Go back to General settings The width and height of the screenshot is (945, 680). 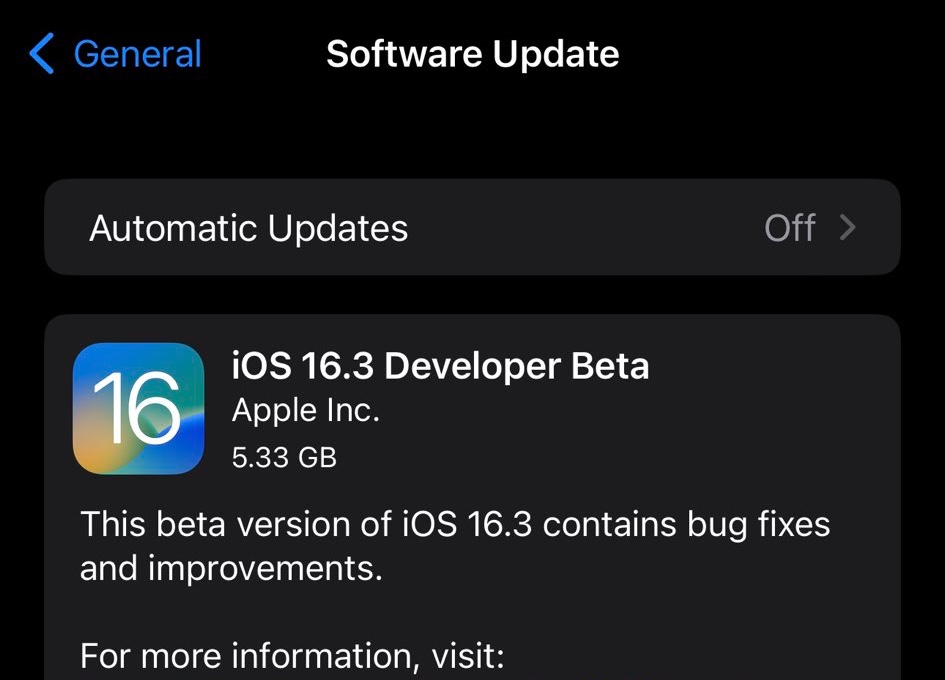pyautogui.click(x=115, y=54)
